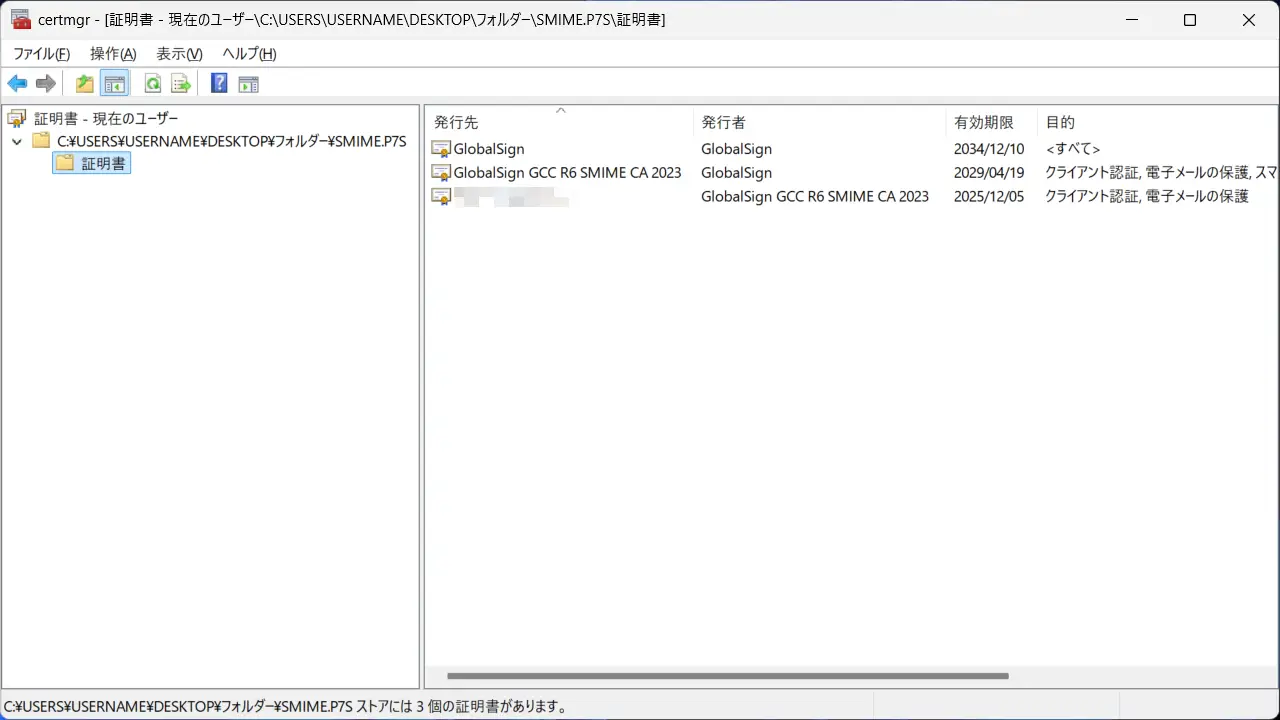Viewport: 1280px width, 720px height.
Task: Sort by the 有効期限 column header
Action: [991, 122]
